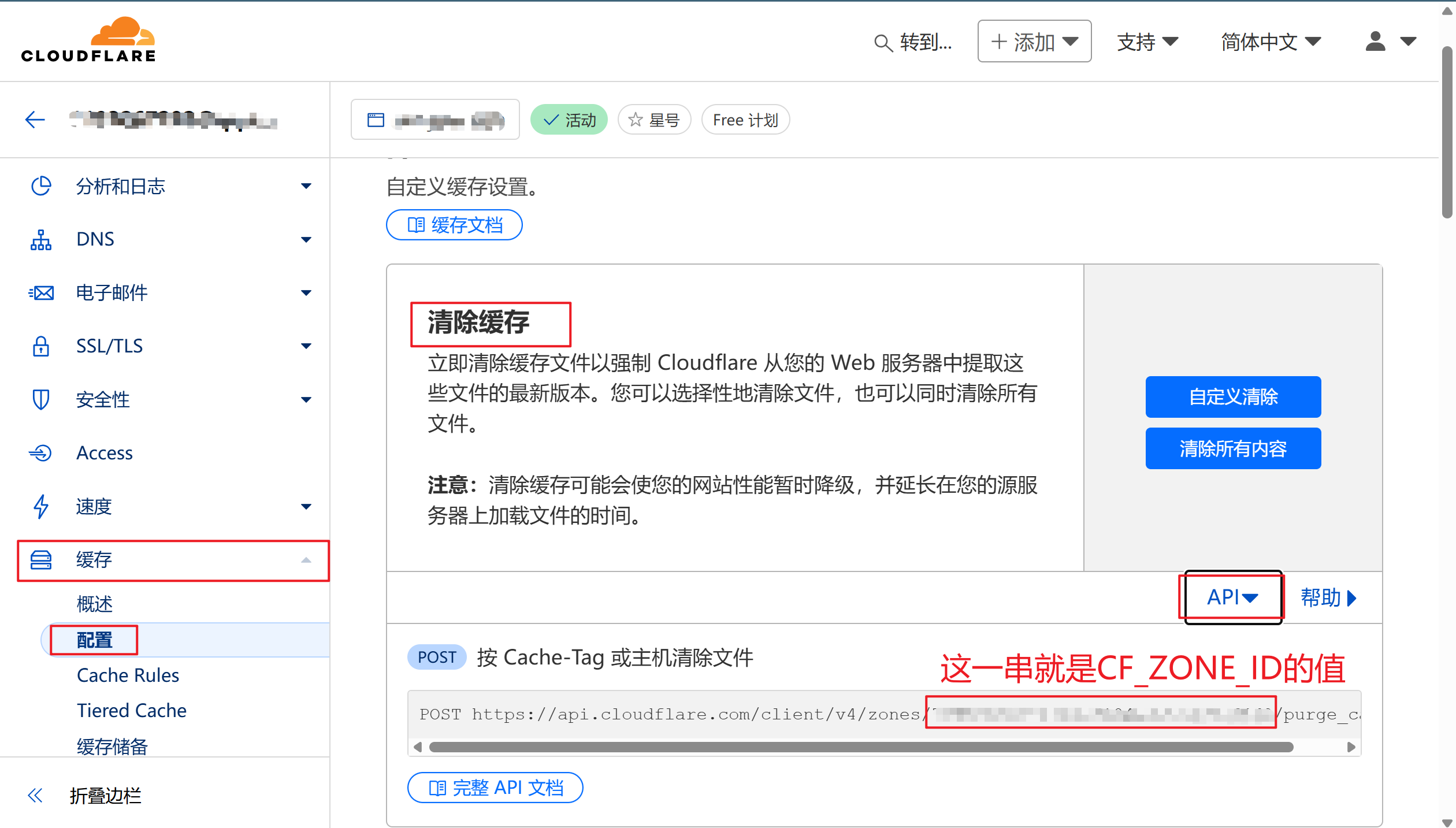Select the 速度 lightning bolt icon
Screen dimensions: 1456x828
tap(41, 506)
